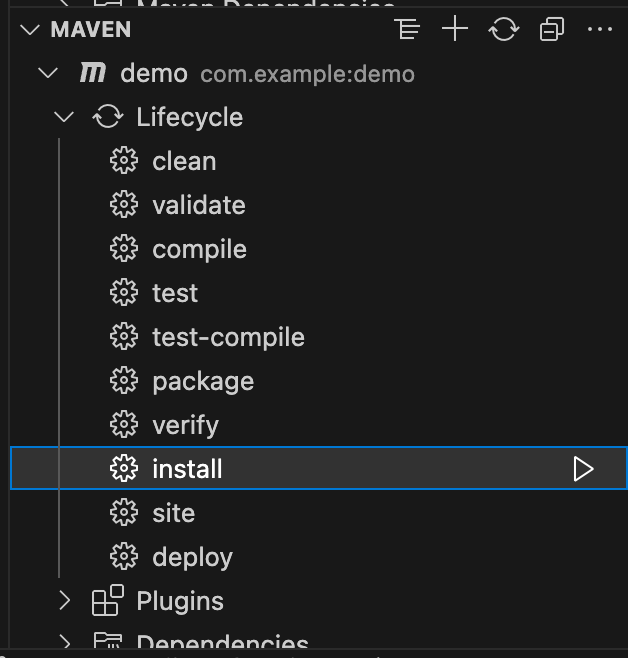Switch Maven view to flat or hierarchical
This screenshot has width=628, height=658.
pos(407,30)
